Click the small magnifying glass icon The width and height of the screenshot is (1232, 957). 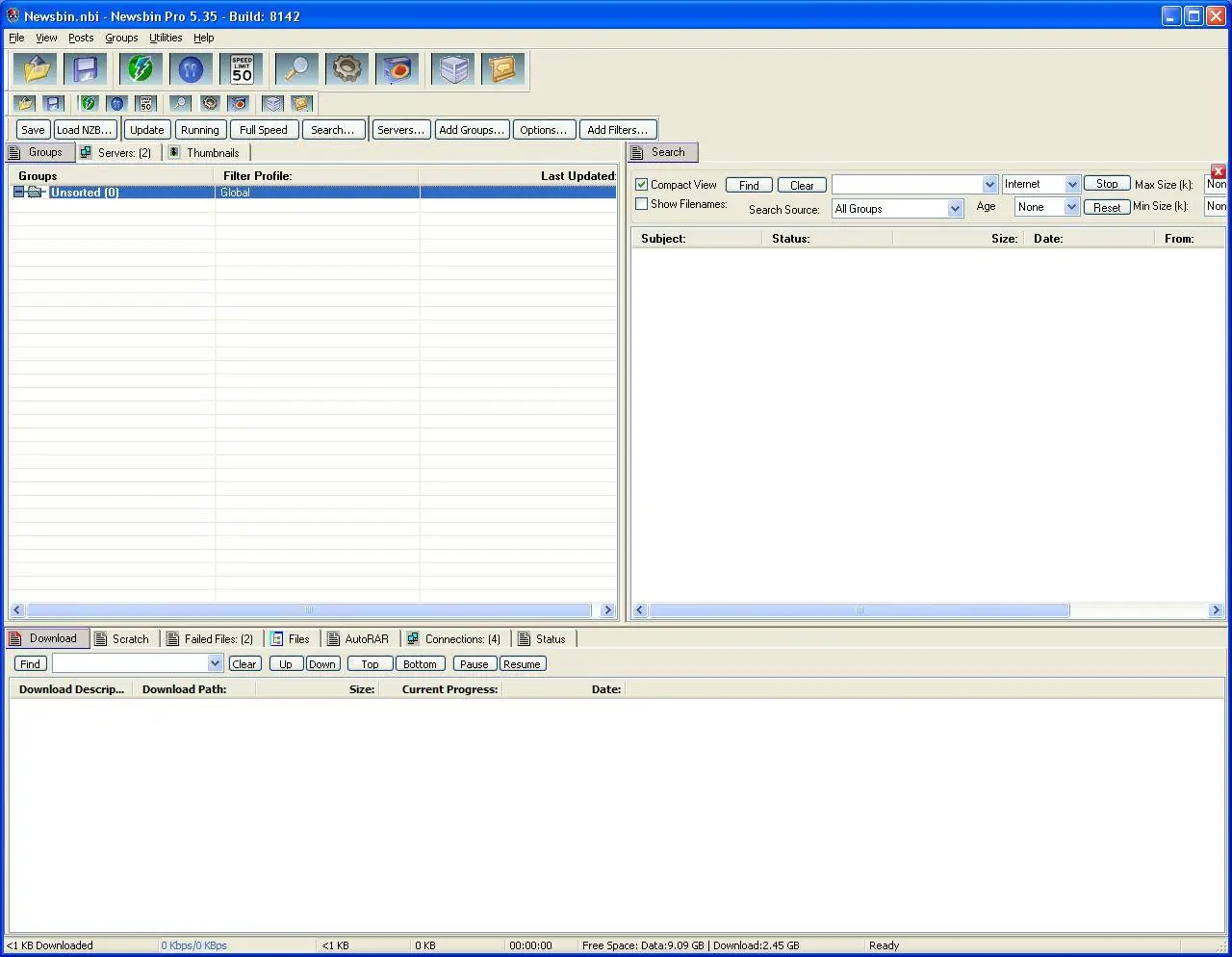(x=180, y=103)
